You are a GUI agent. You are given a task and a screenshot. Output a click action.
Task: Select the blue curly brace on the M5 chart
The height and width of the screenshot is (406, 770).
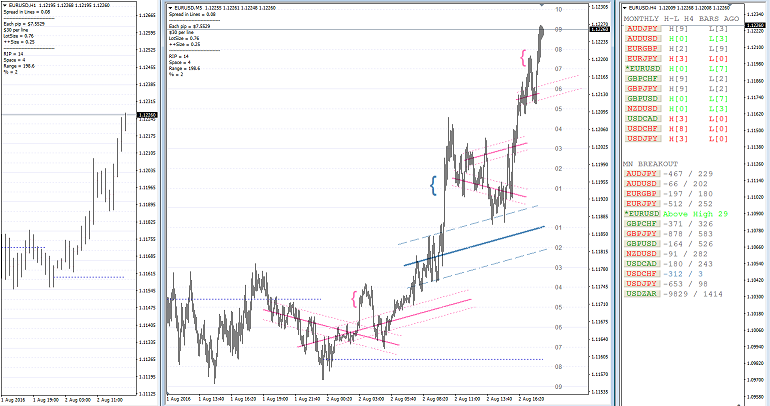pos(433,186)
